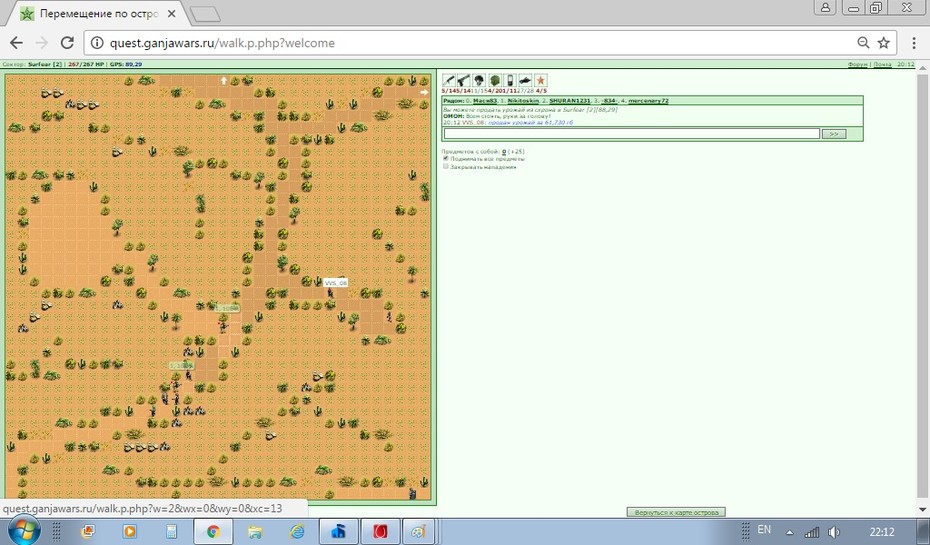Enable the close attacks checkbox
The image size is (930, 545).
click(445, 167)
